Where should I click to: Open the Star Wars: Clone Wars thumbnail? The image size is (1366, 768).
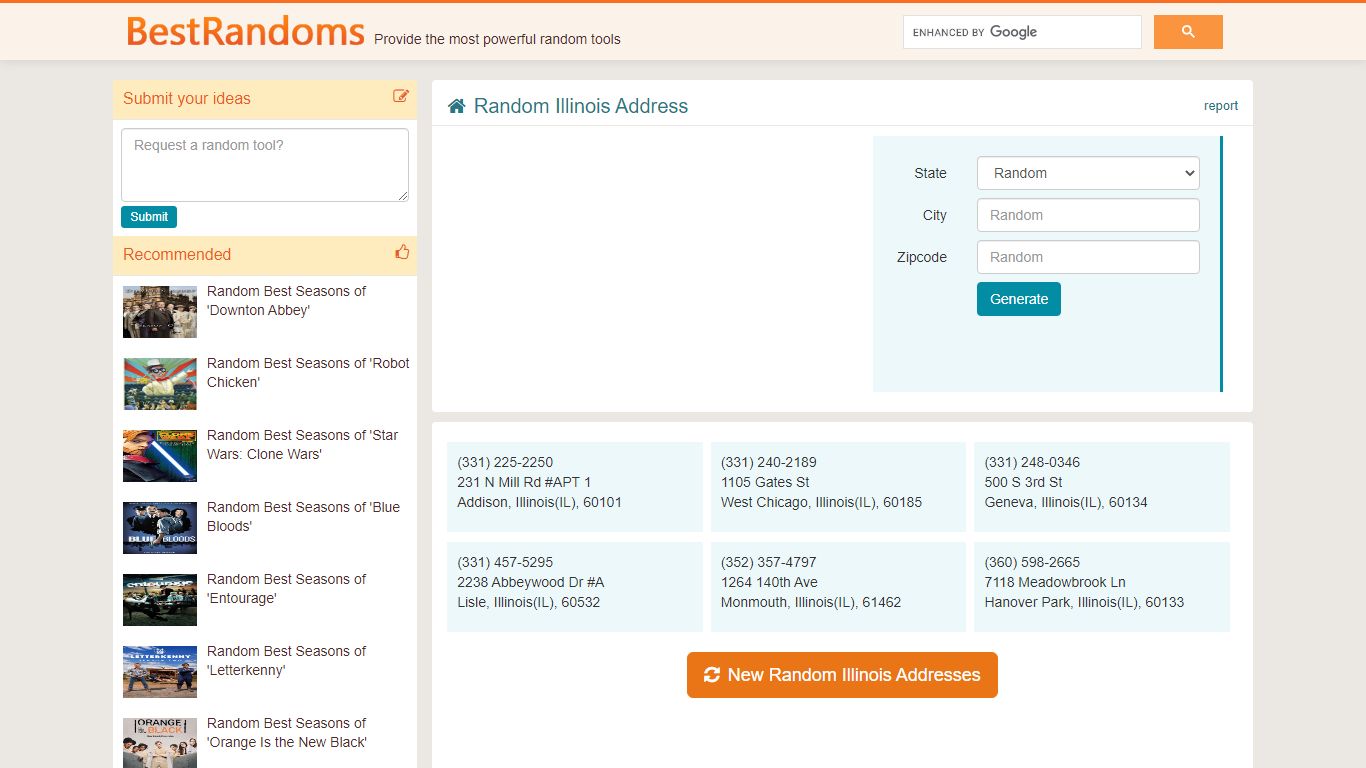click(x=160, y=456)
